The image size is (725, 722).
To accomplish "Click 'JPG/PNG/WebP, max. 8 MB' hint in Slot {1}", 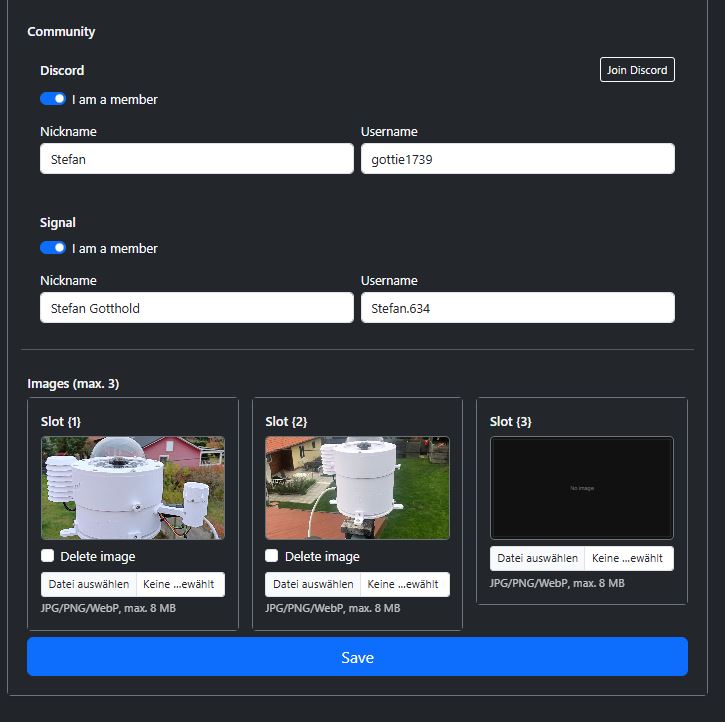I will pos(108,608).
